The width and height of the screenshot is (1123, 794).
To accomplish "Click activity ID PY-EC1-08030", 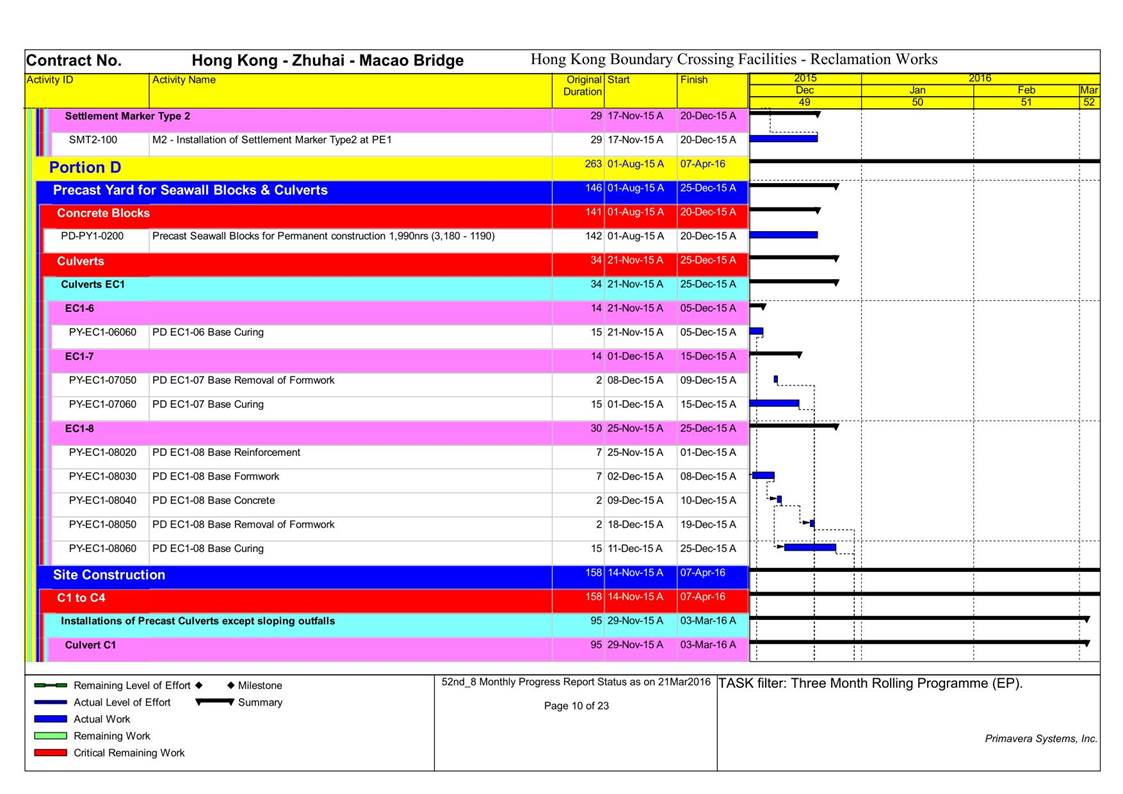I will point(102,477).
